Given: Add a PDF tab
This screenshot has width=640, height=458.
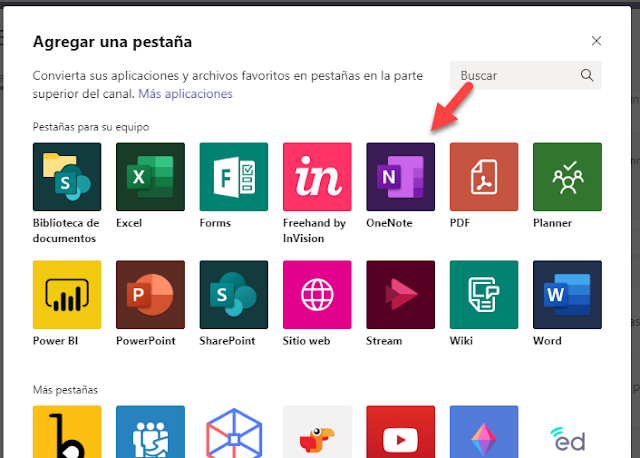Looking at the screenshot, I should pyautogui.click(x=484, y=177).
